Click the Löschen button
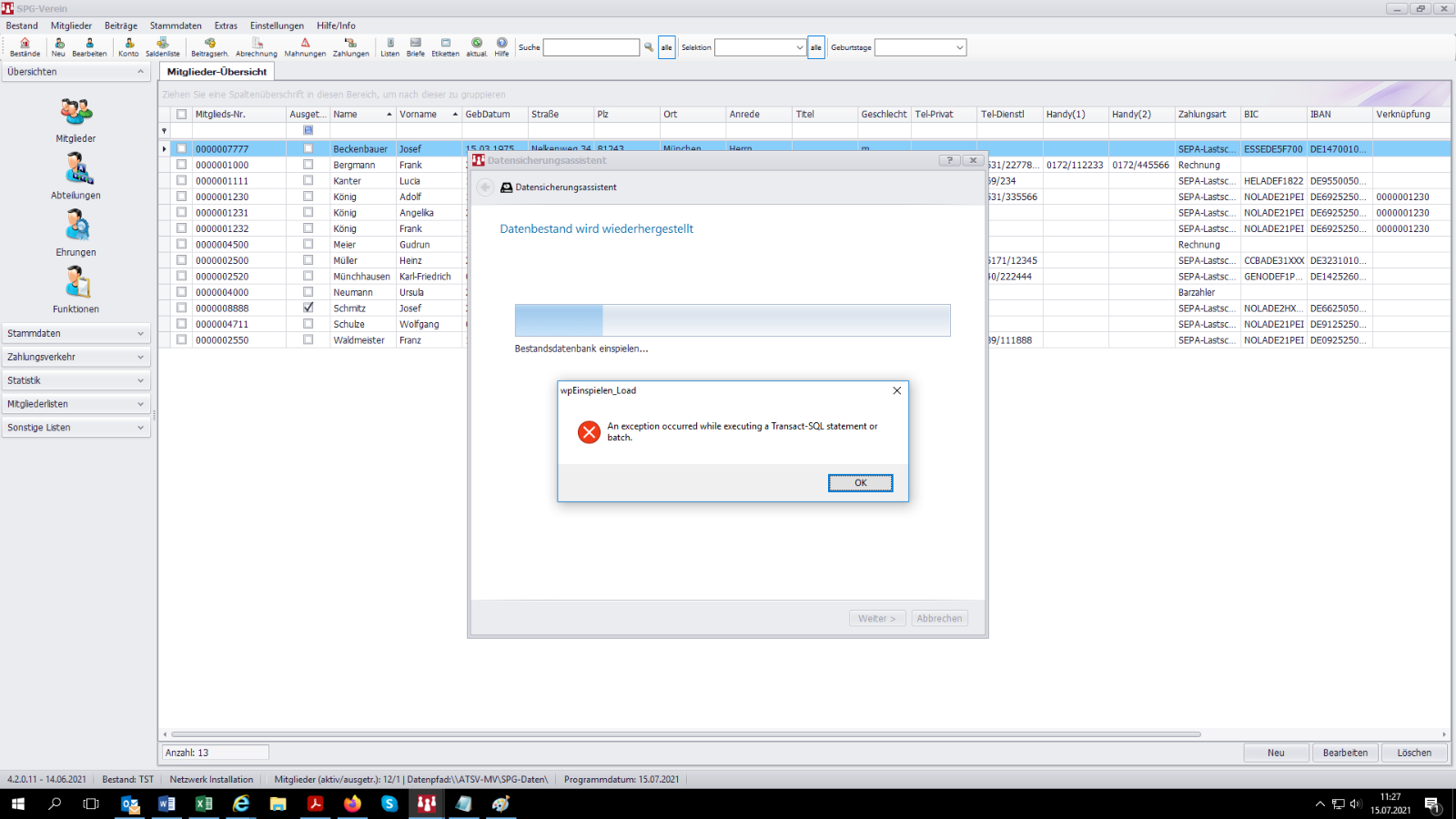The height and width of the screenshot is (819, 1456). [1413, 753]
